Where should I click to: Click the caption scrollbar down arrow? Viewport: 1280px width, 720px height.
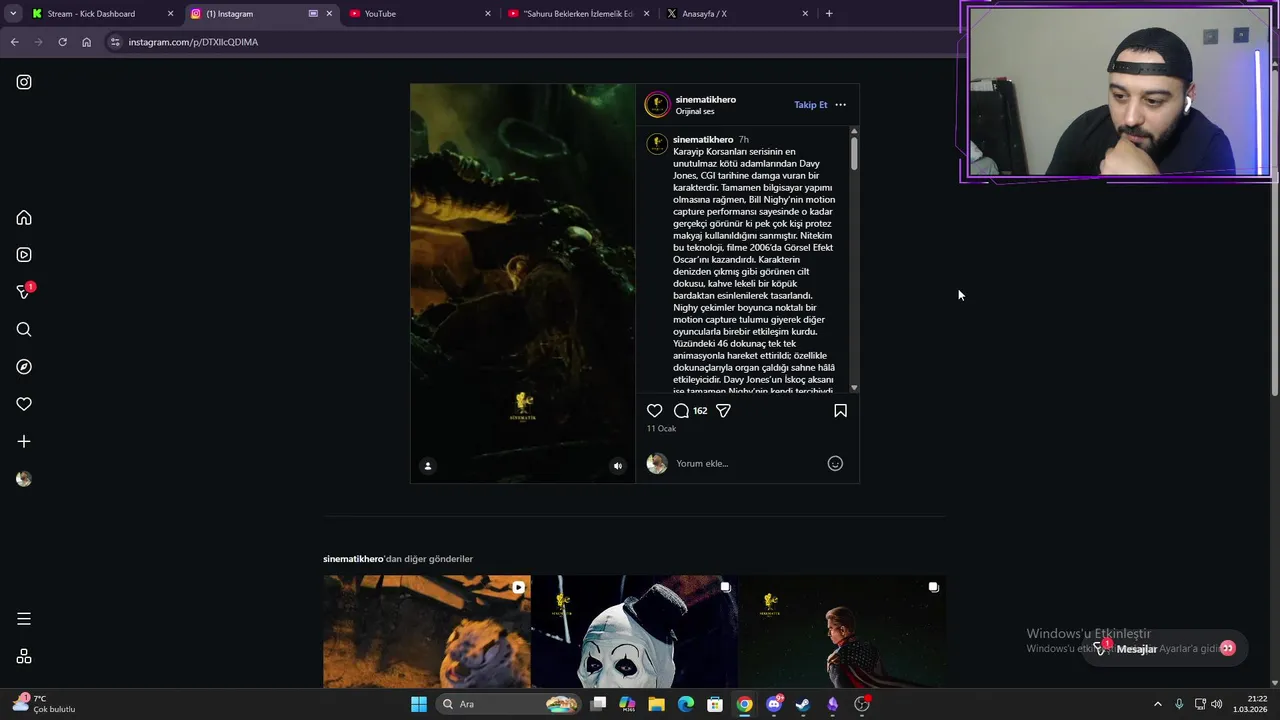tap(854, 388)
